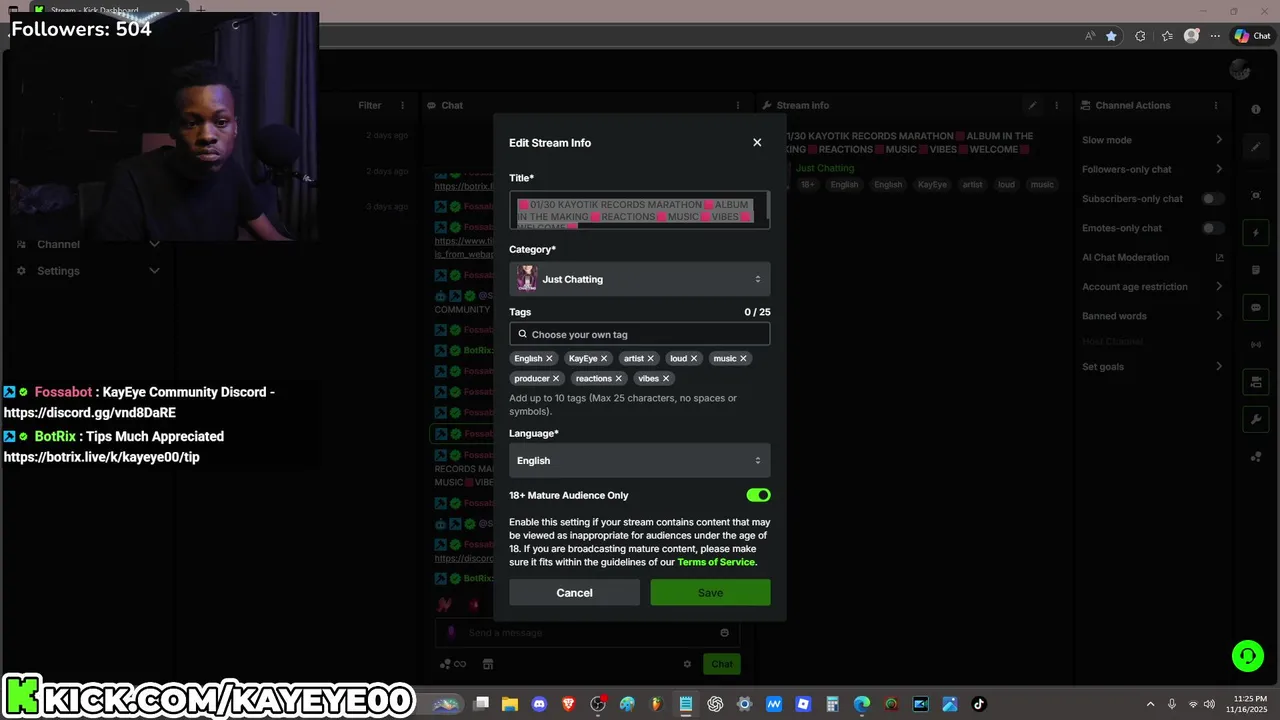This screenshot has width=1280, height=720.
Task: Open the browser extensions icon
Action: (x=1140, y=36)
